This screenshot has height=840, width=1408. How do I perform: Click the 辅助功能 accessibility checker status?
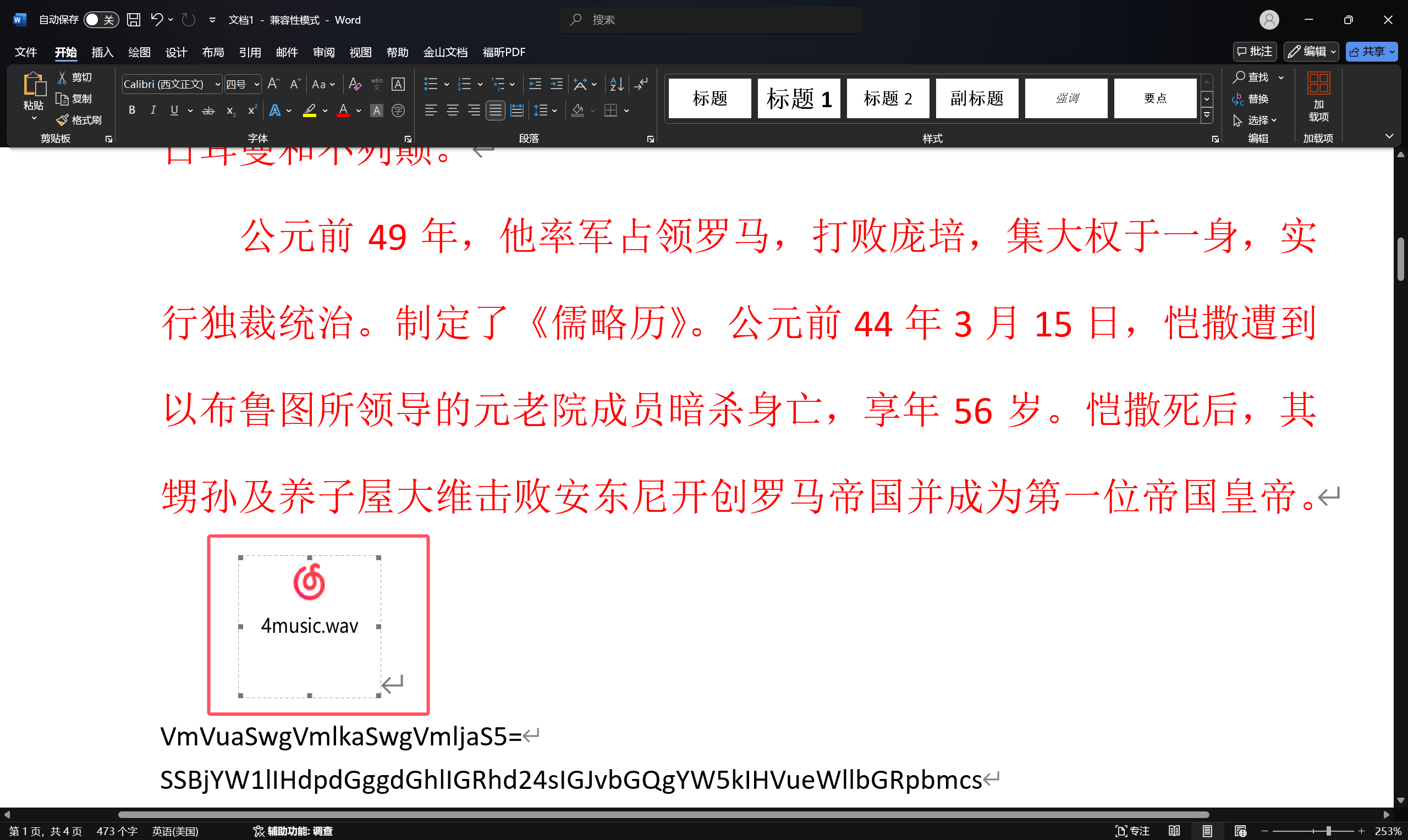pyautogui.click(x=293, y=831)
